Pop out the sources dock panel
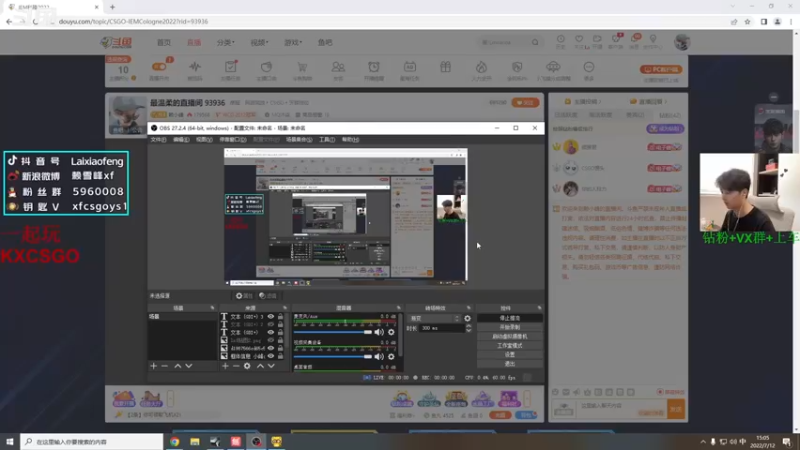 coord(285,308)
